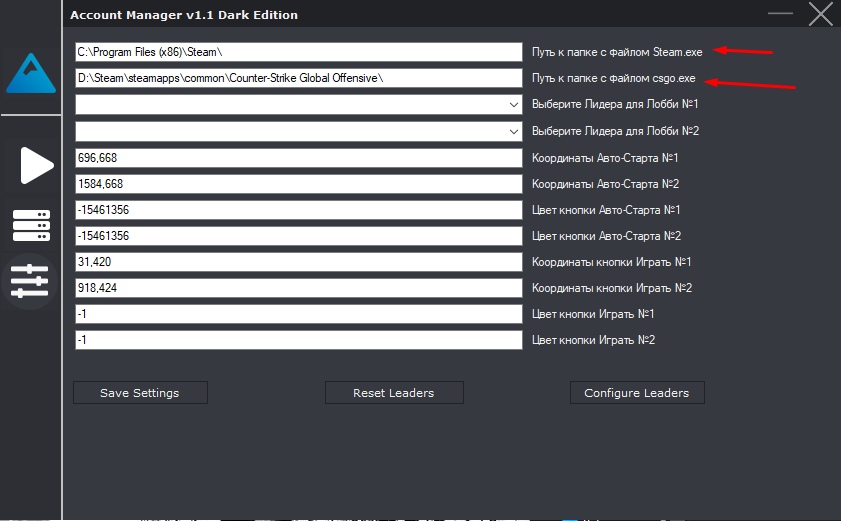
Task: Click the 'Путь к папке с файлом csgo.exe' label
Action: [x=614, y=78]
